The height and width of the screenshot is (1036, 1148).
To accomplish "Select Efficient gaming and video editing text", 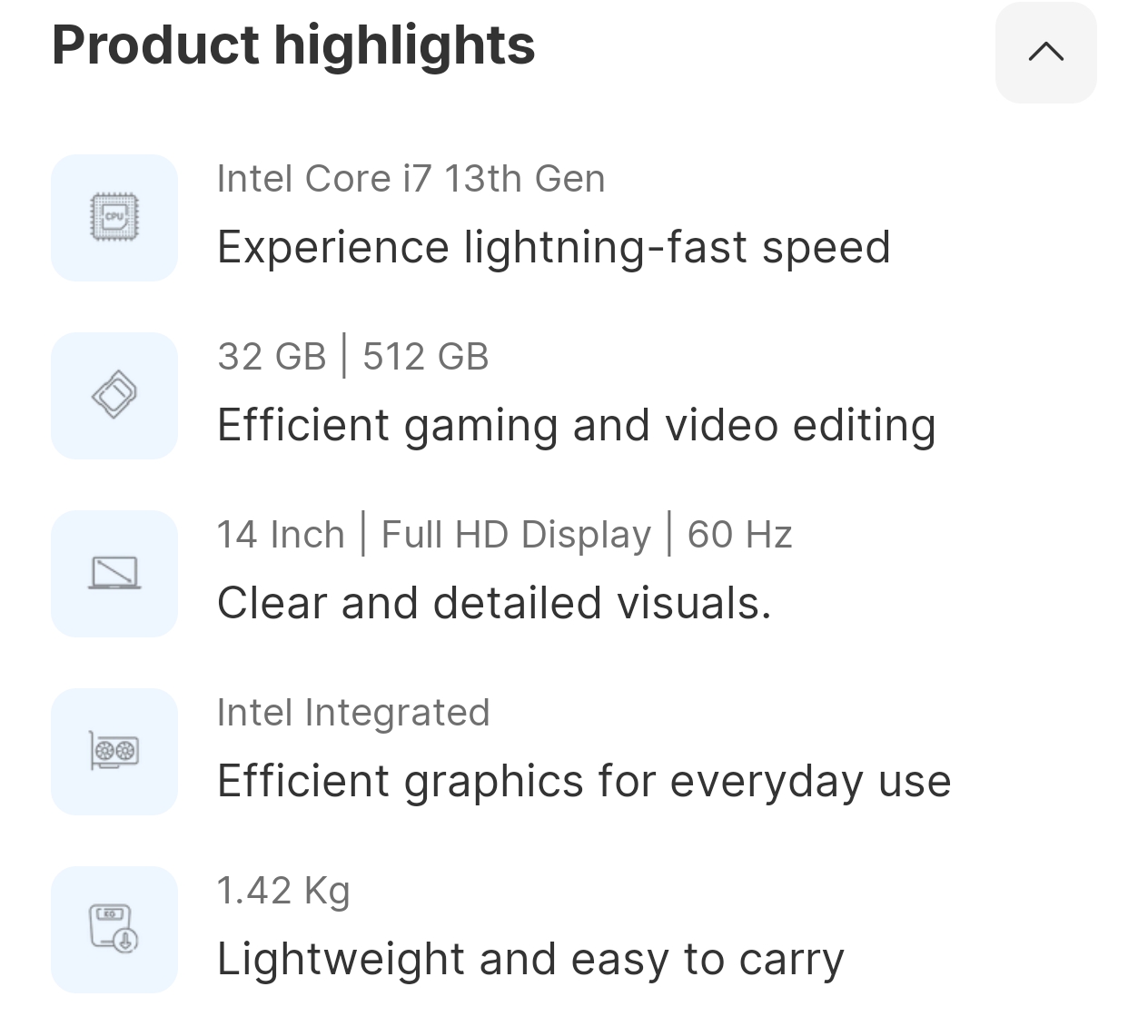I will [576, 424].
